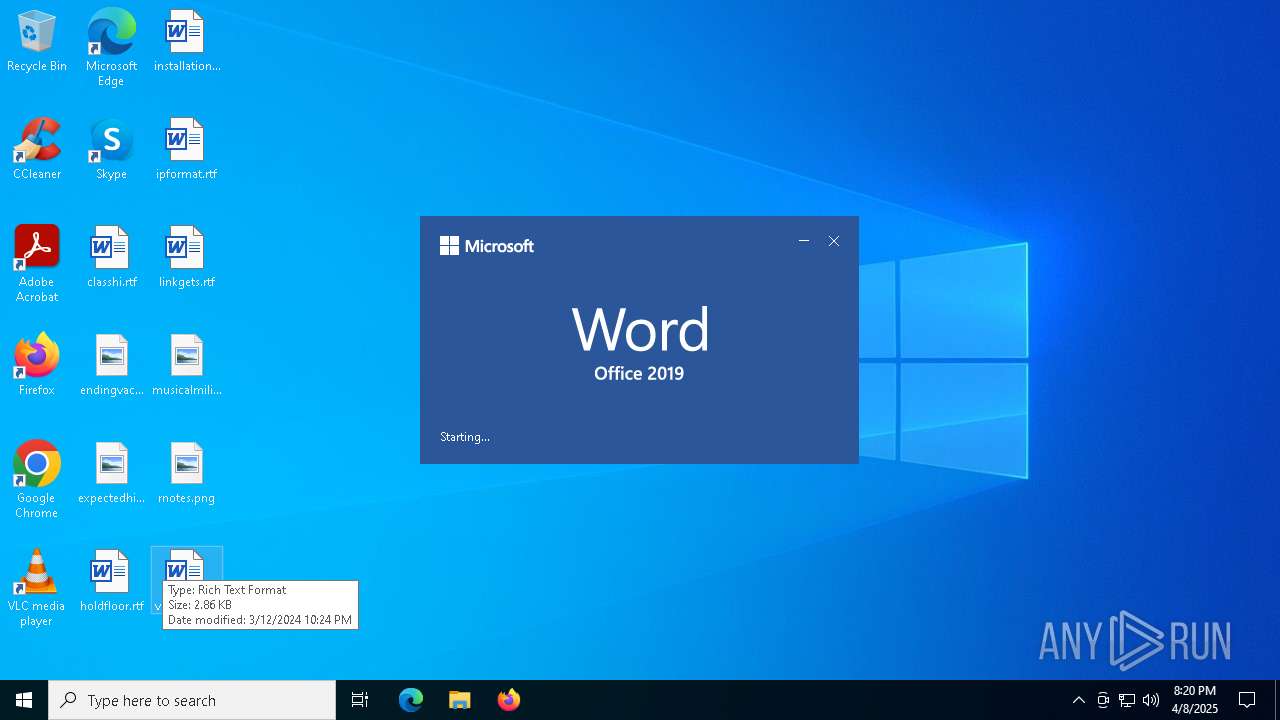Close the Word Office 2019 splash screen
The height and width of the screenshot is (720, 1280).
tap(834, 241)
